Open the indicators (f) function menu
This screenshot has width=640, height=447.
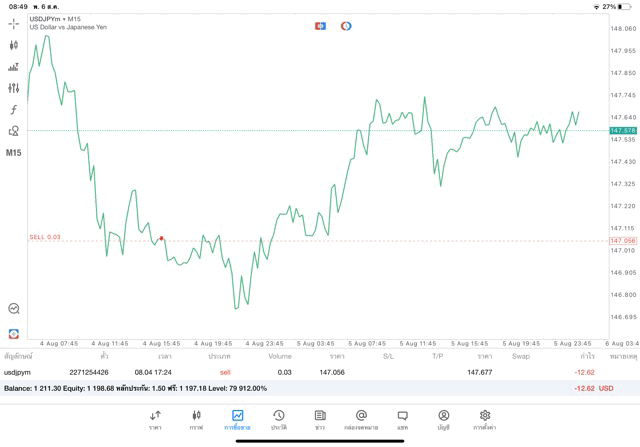tap(14, 110)
